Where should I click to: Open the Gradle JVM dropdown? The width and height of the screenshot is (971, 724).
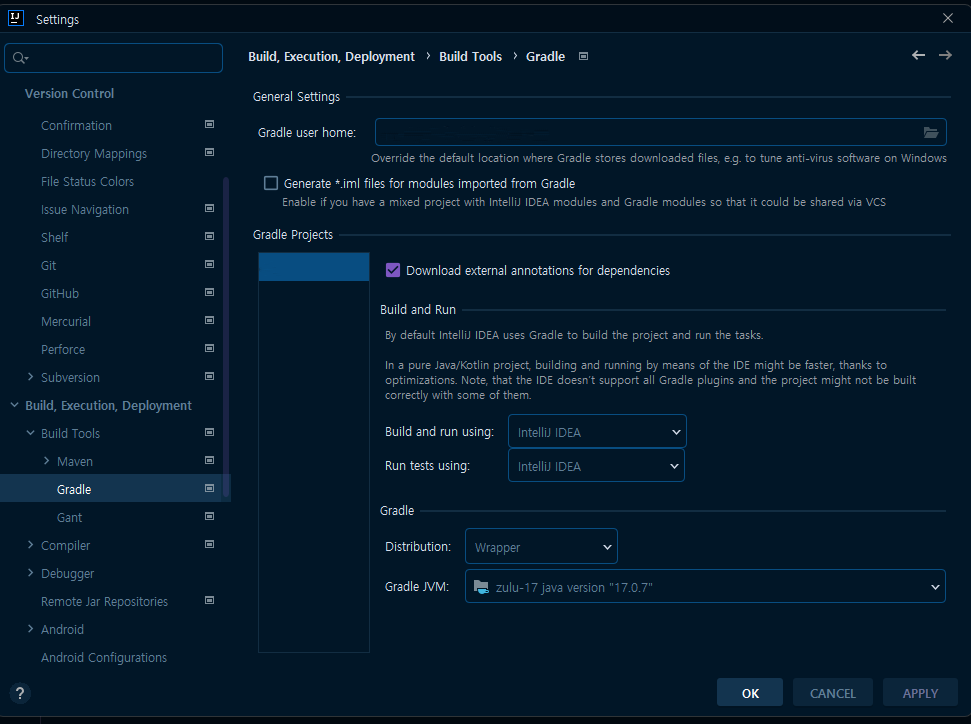click(x=705, y=587)
